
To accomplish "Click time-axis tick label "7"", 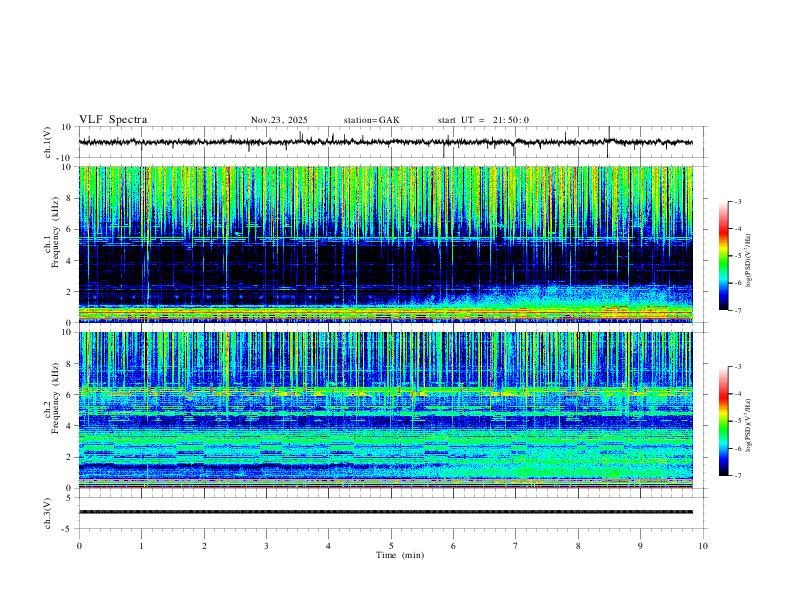I will (516, 546).
